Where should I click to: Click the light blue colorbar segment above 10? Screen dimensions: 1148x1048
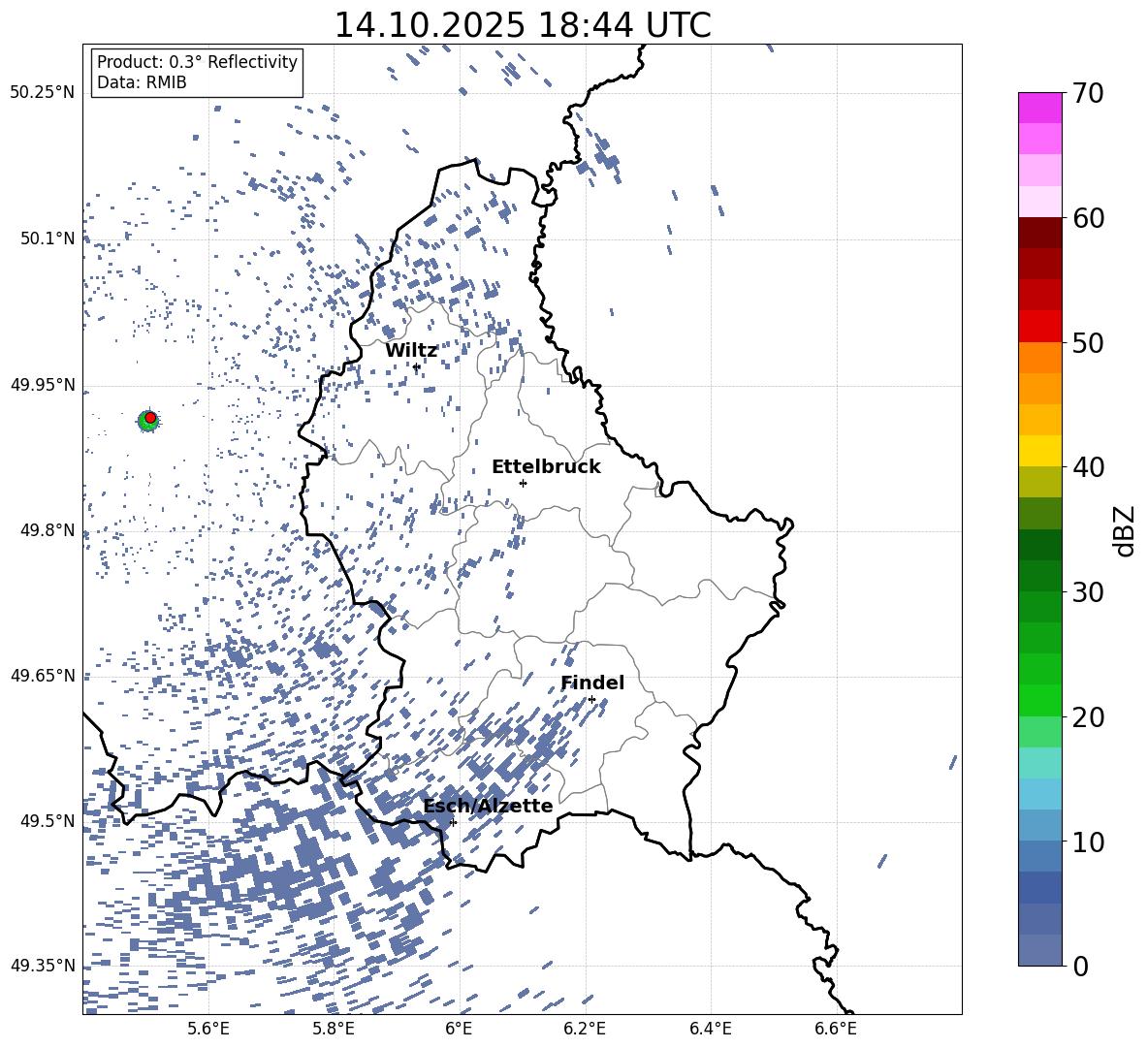click(1040, 794)
